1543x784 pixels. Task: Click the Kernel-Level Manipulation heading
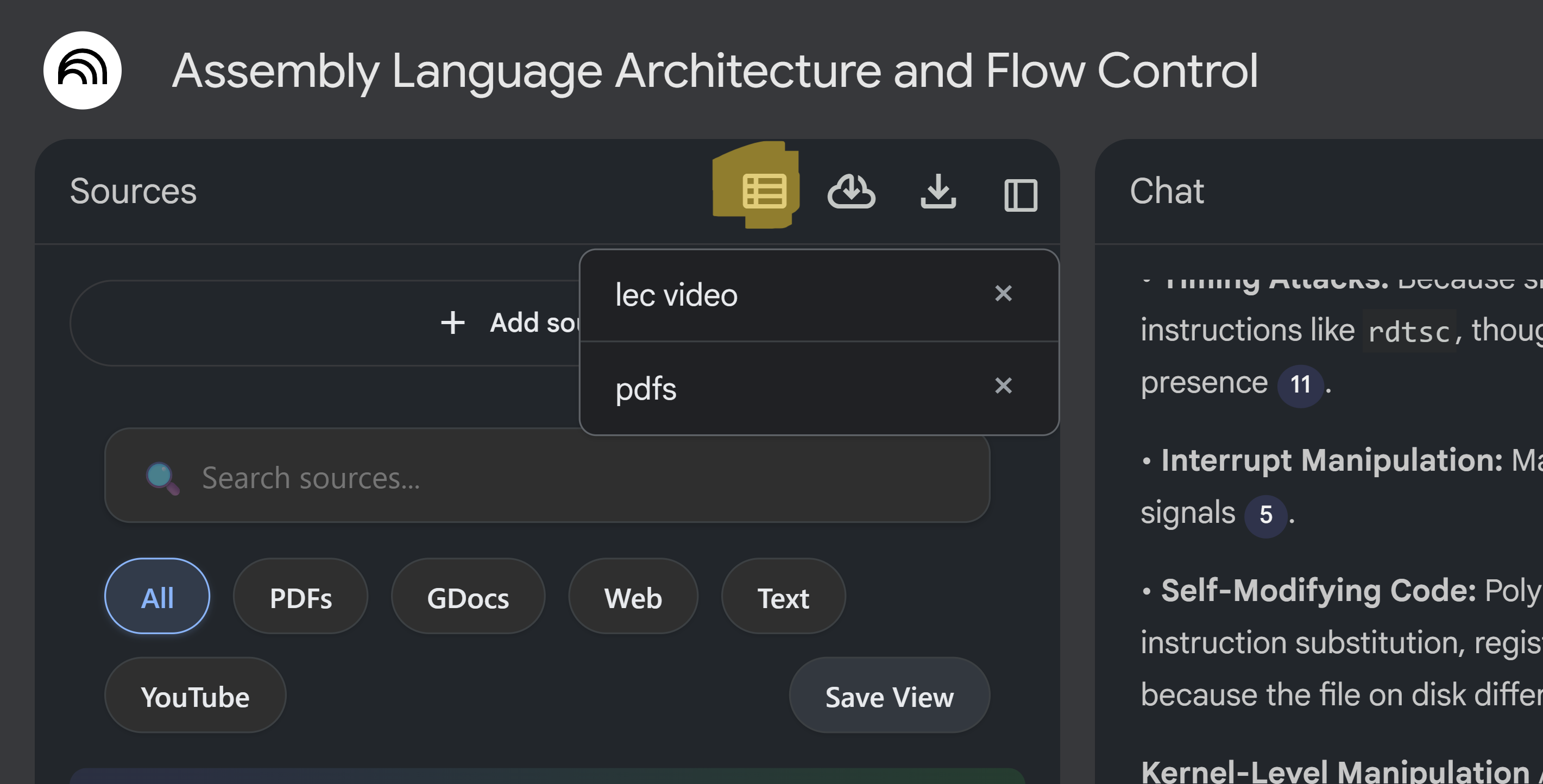tap(1336, 771)
